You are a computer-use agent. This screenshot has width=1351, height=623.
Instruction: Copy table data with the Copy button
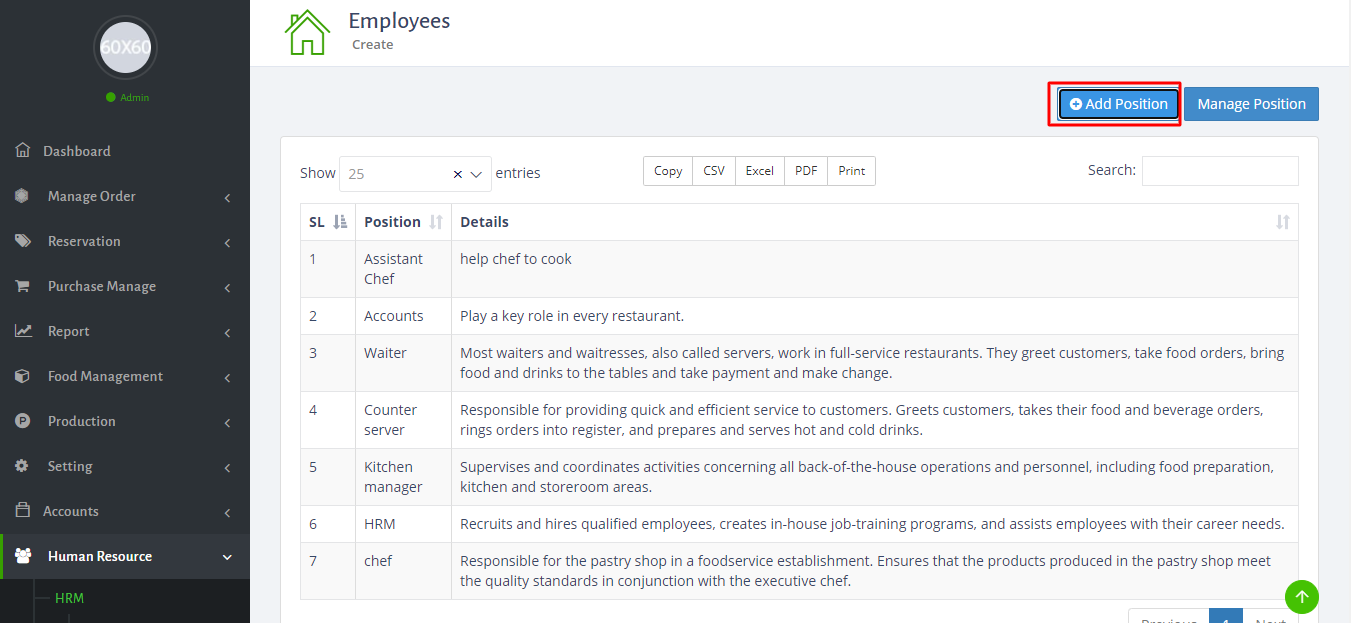click(667, 171)
